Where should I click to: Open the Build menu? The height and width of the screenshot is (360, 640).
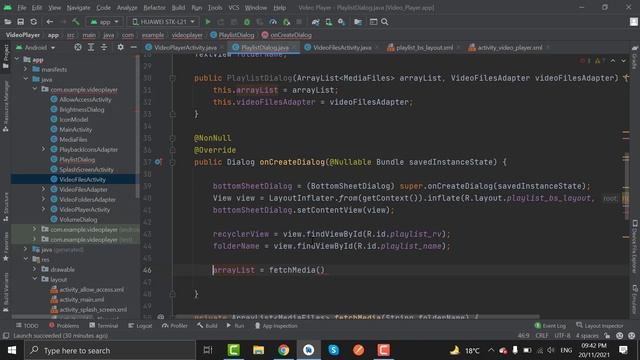click(x=178, y=8)
